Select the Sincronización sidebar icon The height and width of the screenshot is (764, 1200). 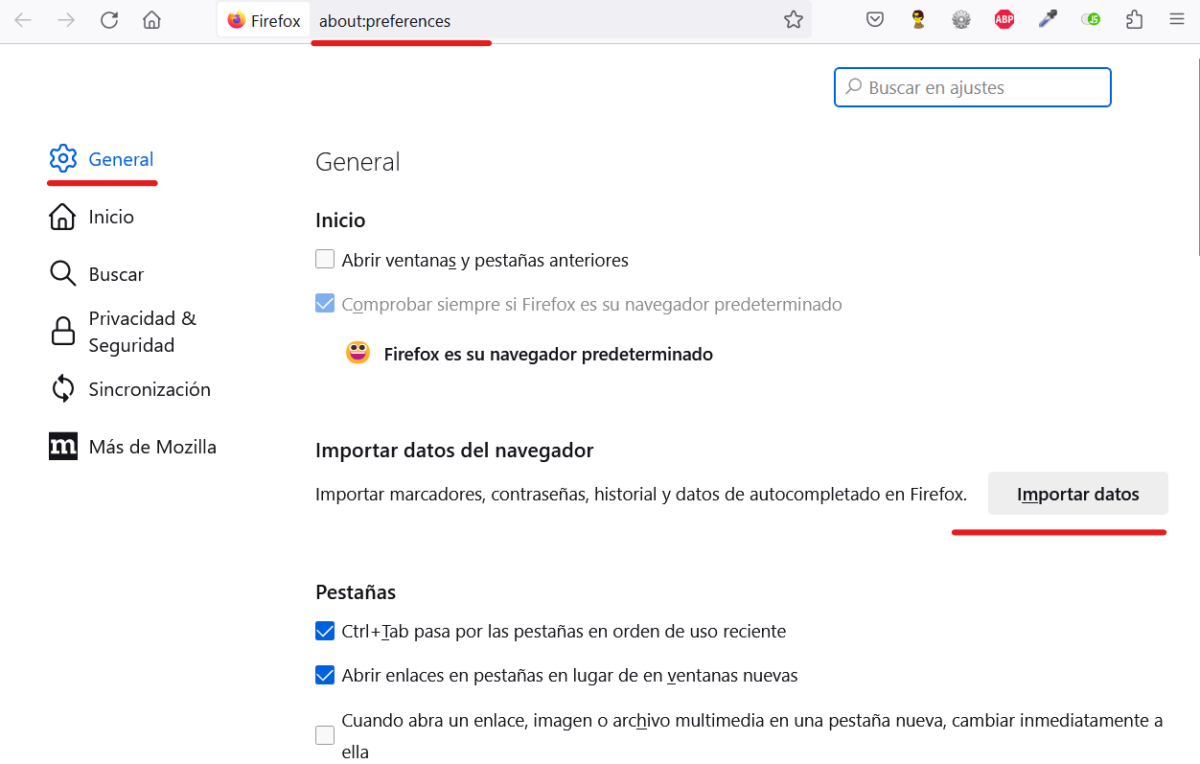(62, 388)
